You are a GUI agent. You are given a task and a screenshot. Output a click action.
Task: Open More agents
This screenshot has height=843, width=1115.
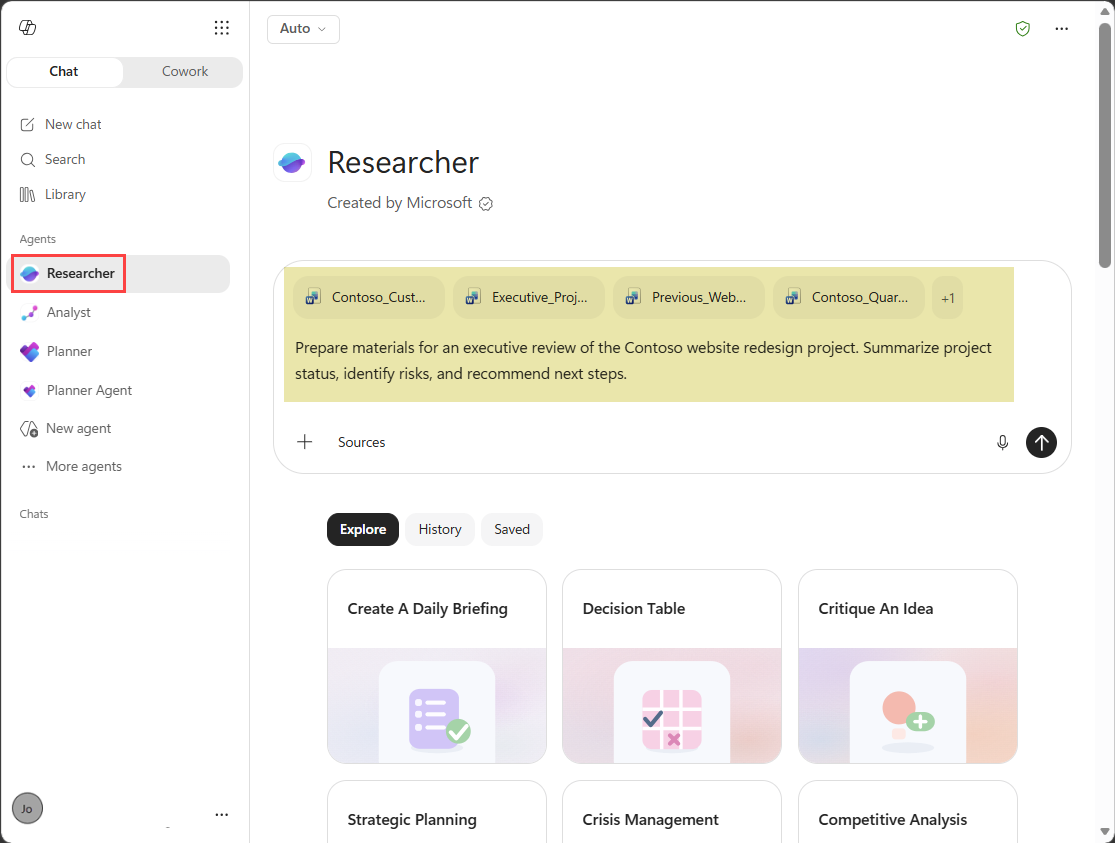71,467
